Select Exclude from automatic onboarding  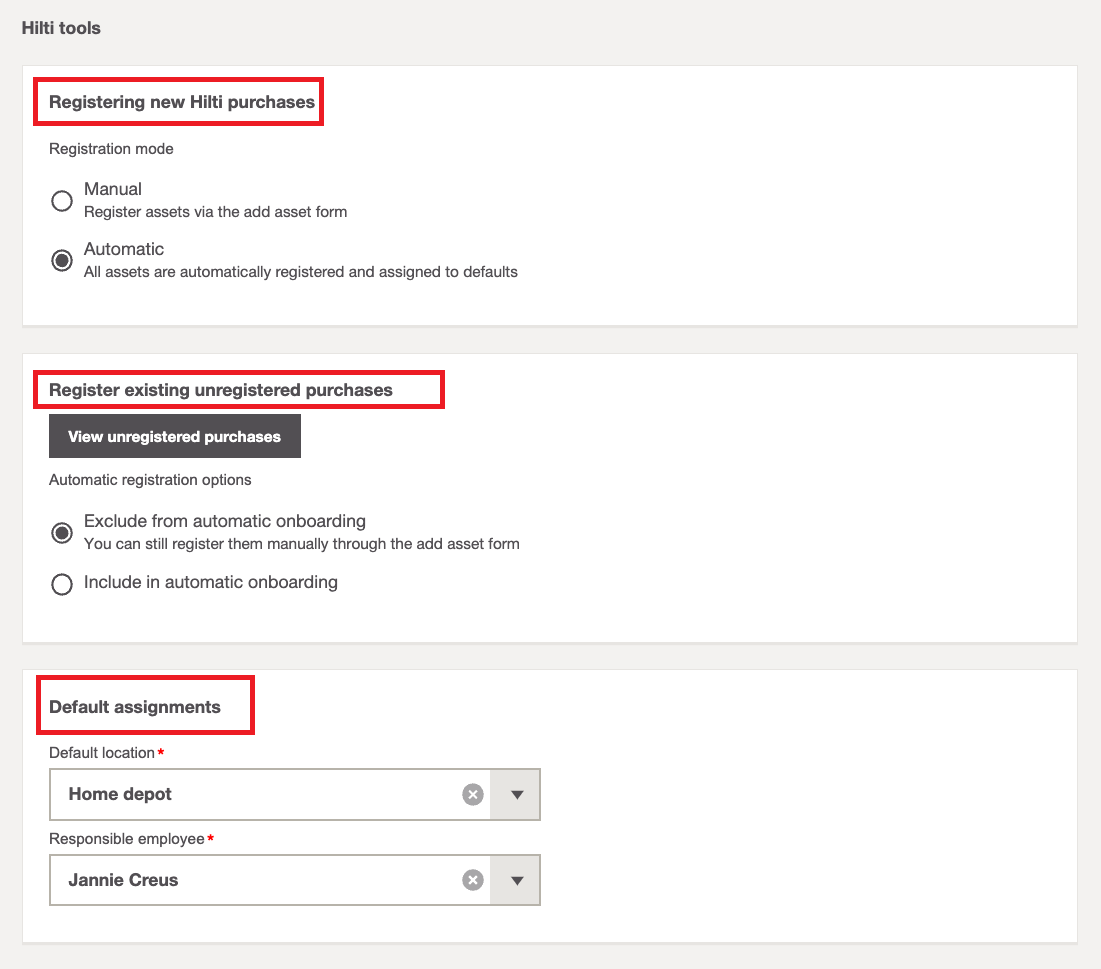click(62, 533)
